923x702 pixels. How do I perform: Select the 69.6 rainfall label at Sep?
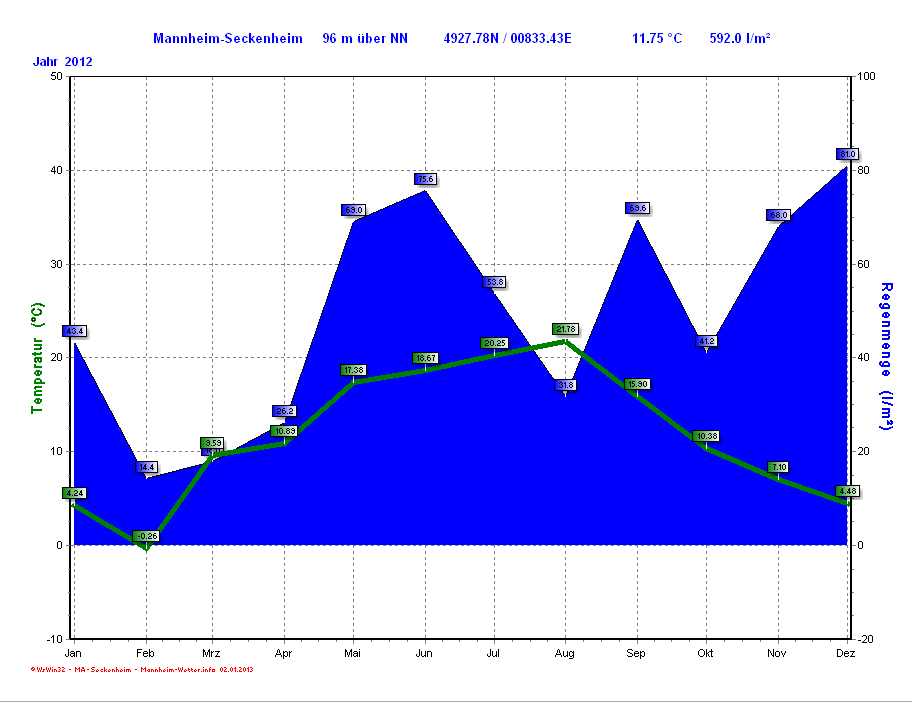637,208
